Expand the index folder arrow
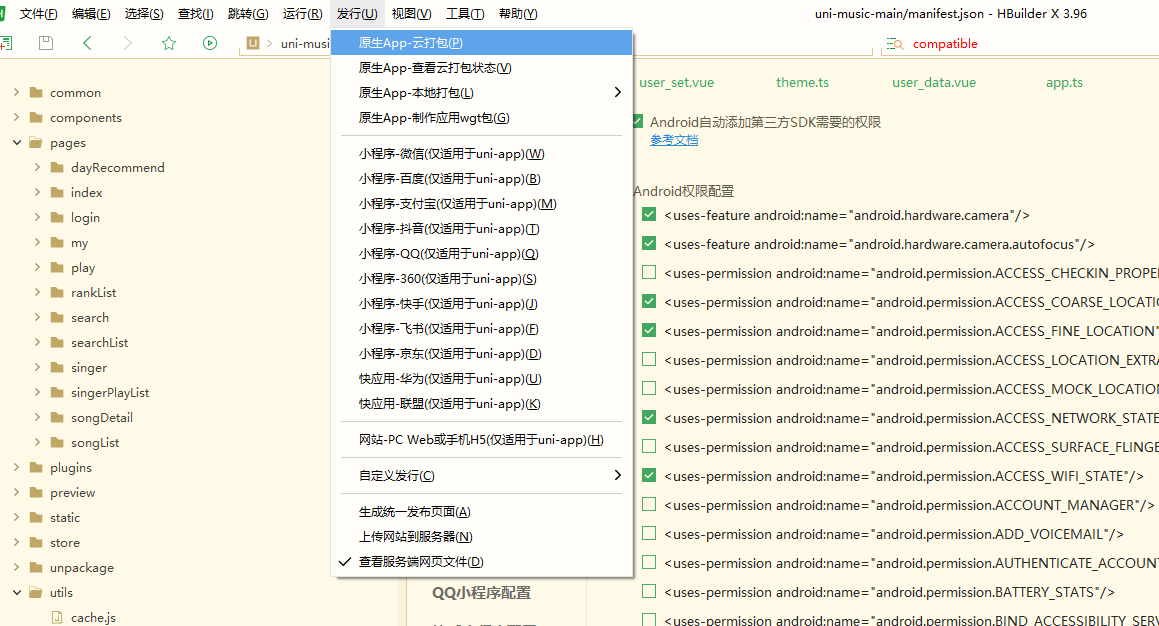The height and width of the screenshot is (626, 1159). click(37, 192)
